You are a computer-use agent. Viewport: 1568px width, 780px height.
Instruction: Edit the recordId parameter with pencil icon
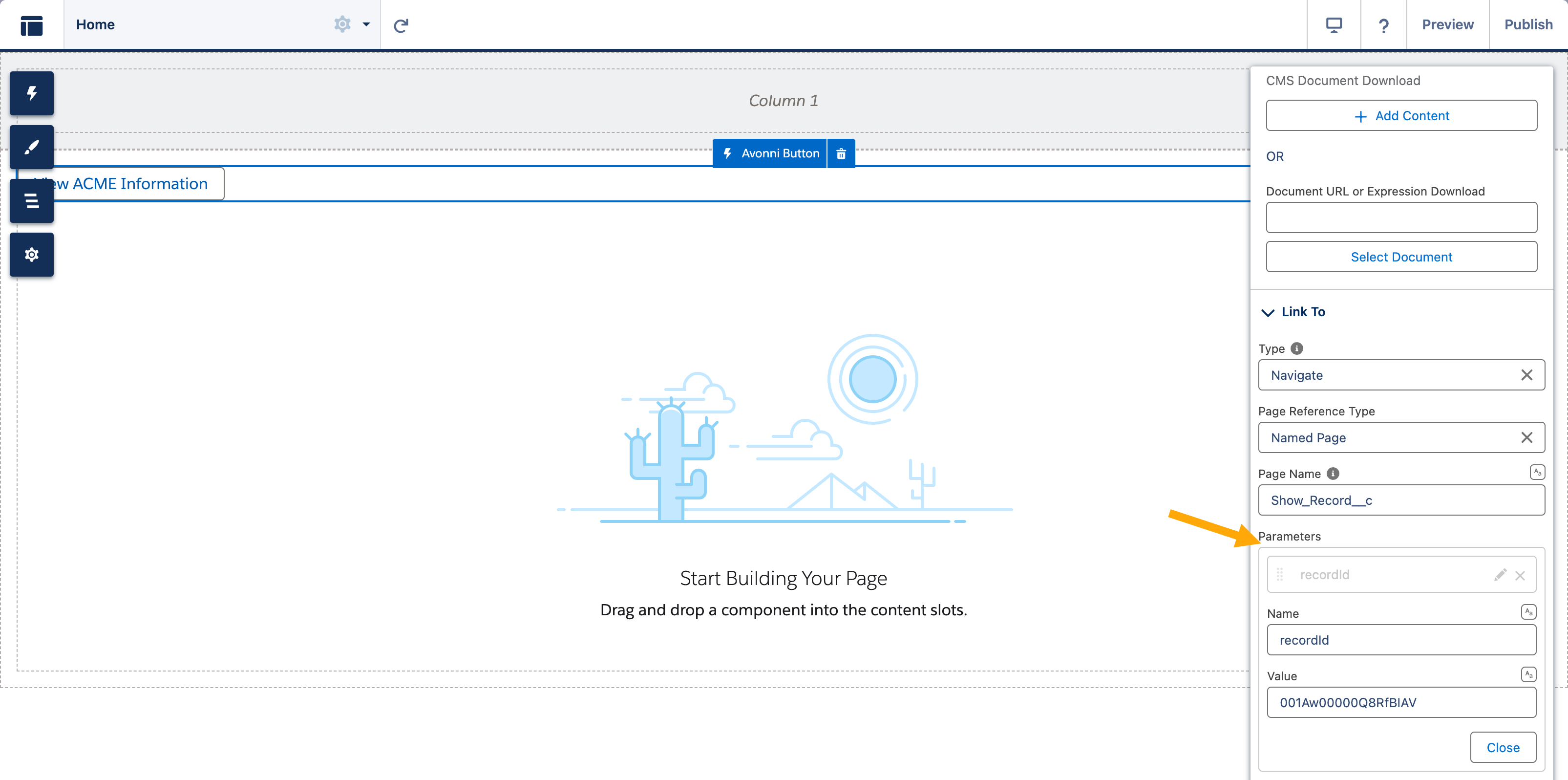[x=1500, y=575]
